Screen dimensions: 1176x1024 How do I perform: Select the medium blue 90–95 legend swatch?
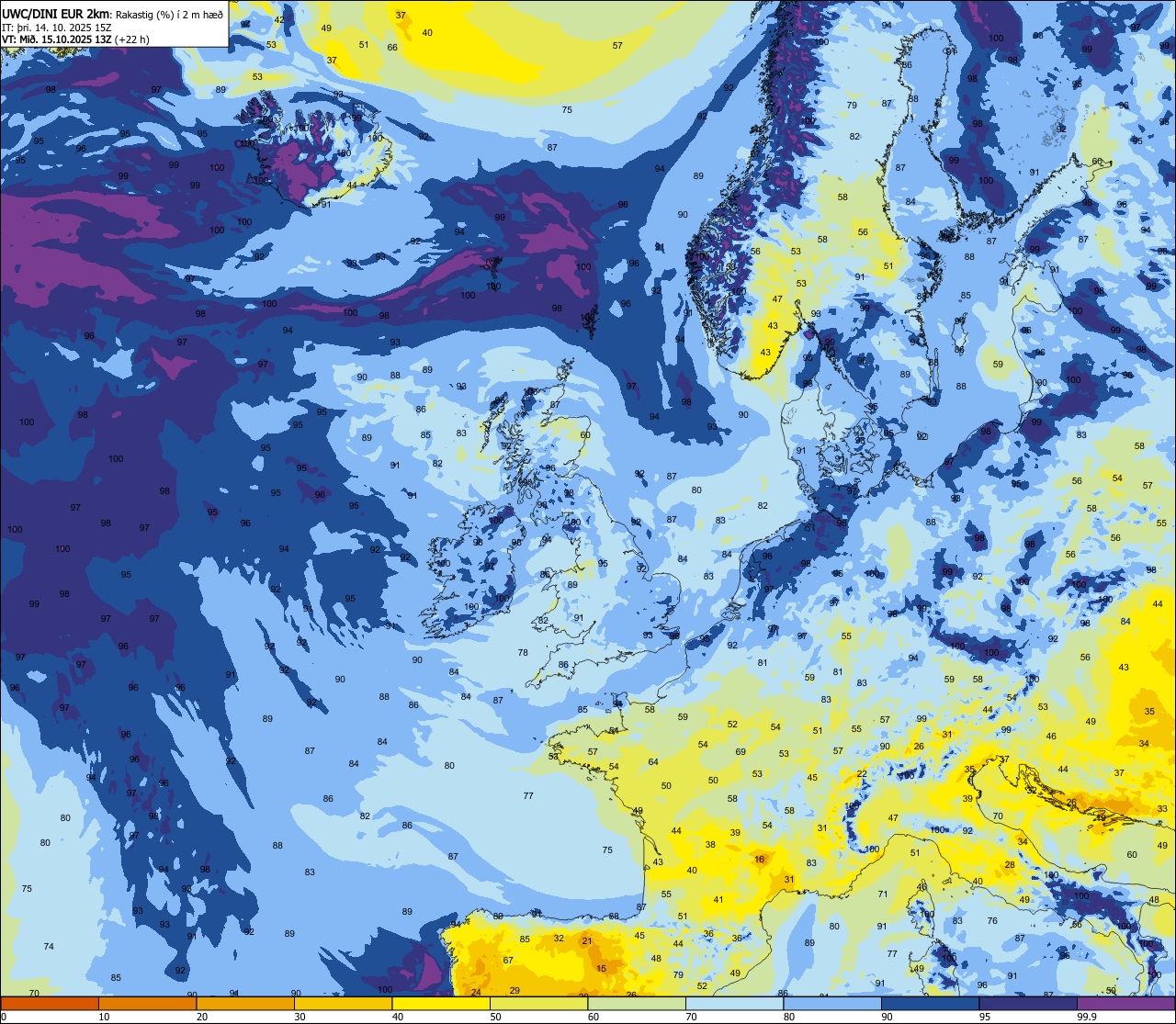[x=930, y=1003]
